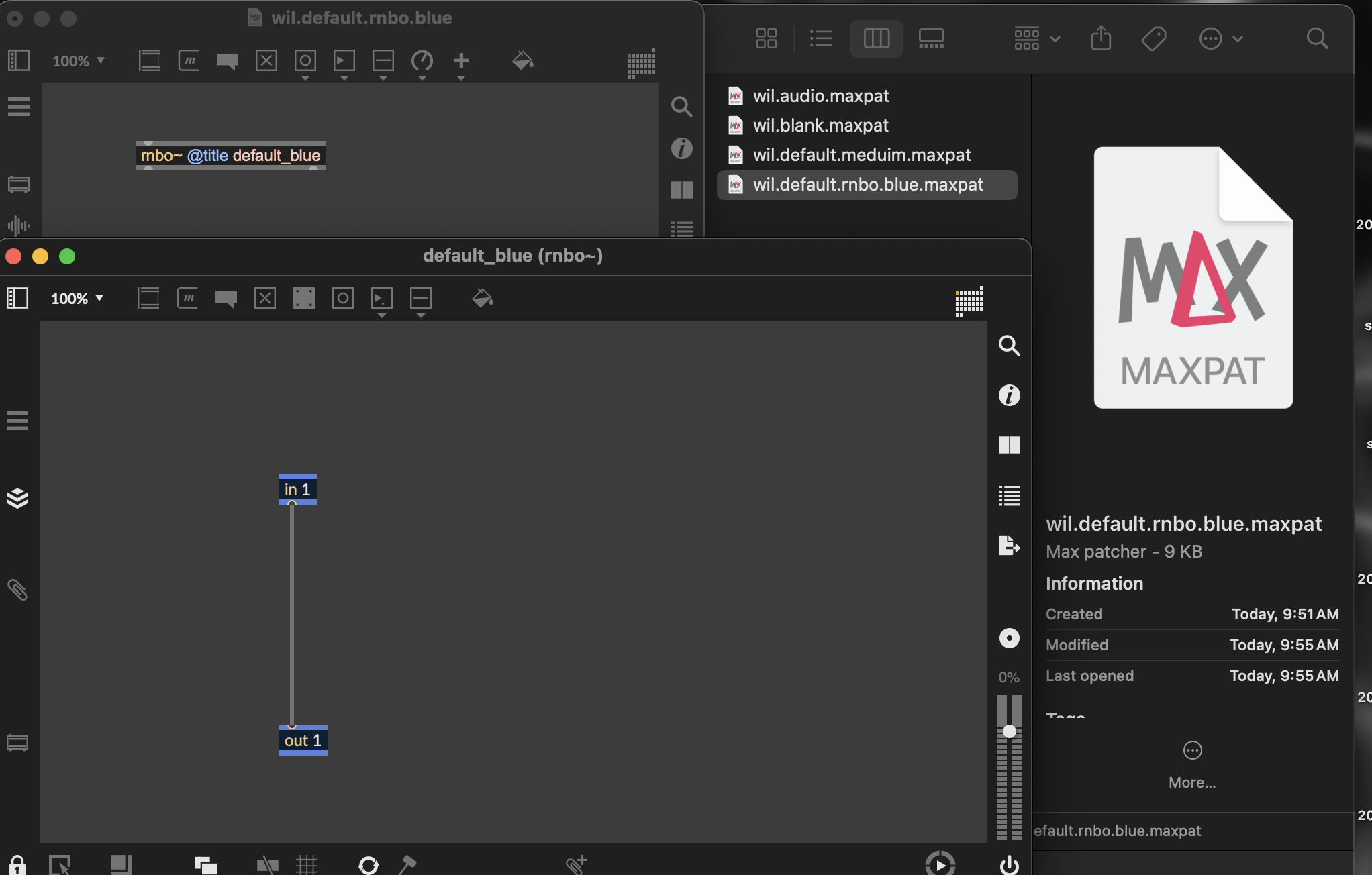Click More... in Finder preview pane
This screenshot has width=1372, height=875.
tap(1192, 765)
